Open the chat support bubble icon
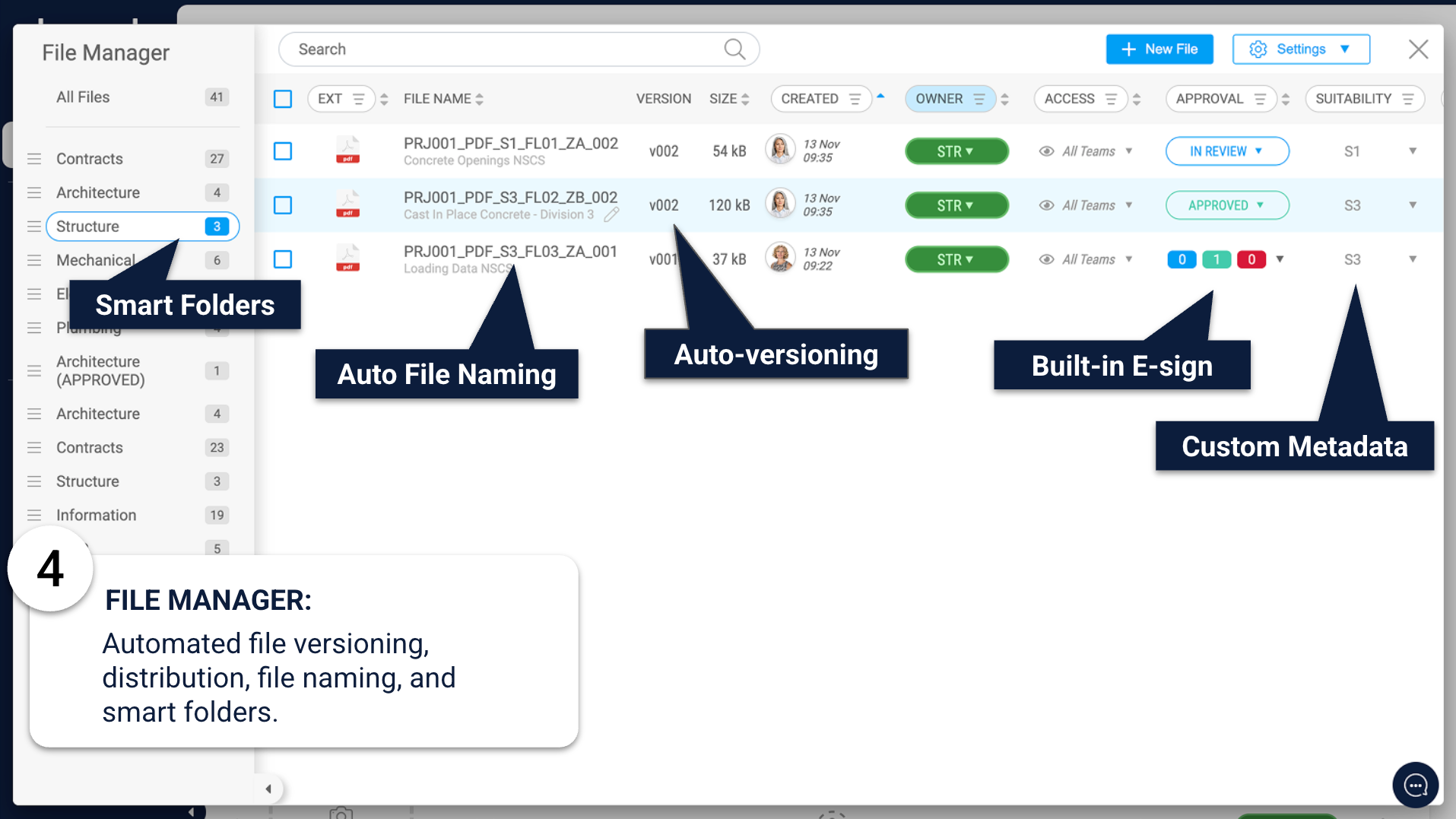Viewport: 1456px width, 819px height. tap(1415, 785)
